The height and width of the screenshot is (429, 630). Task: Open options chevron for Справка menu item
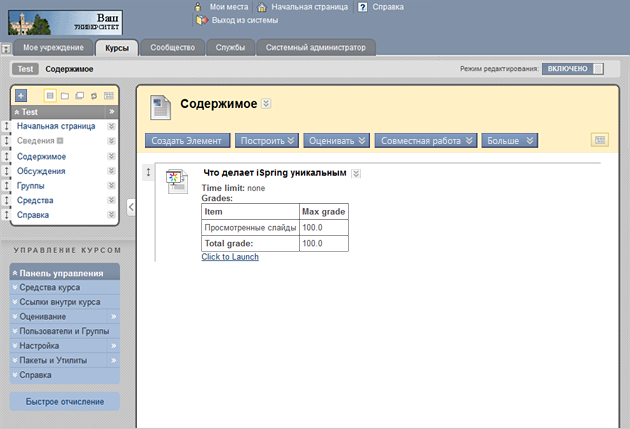(x=111, y=215)
